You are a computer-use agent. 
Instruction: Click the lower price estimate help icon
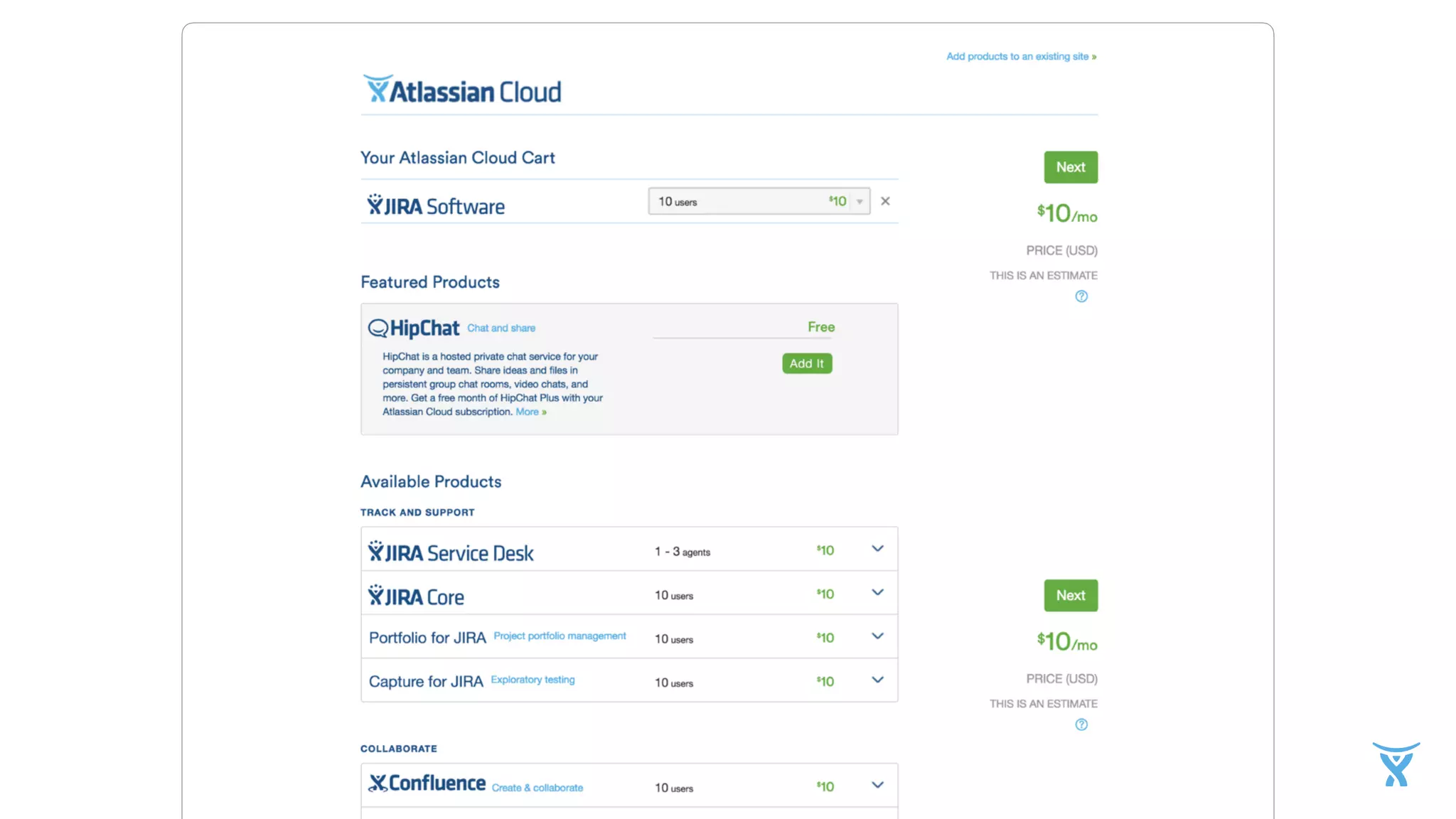pos(1081,724)
